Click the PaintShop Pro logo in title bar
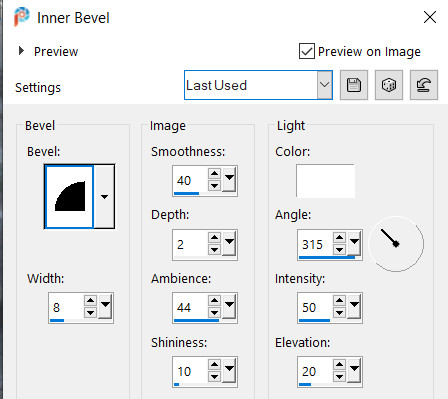The image size is (448, 399). pos(21,17)
